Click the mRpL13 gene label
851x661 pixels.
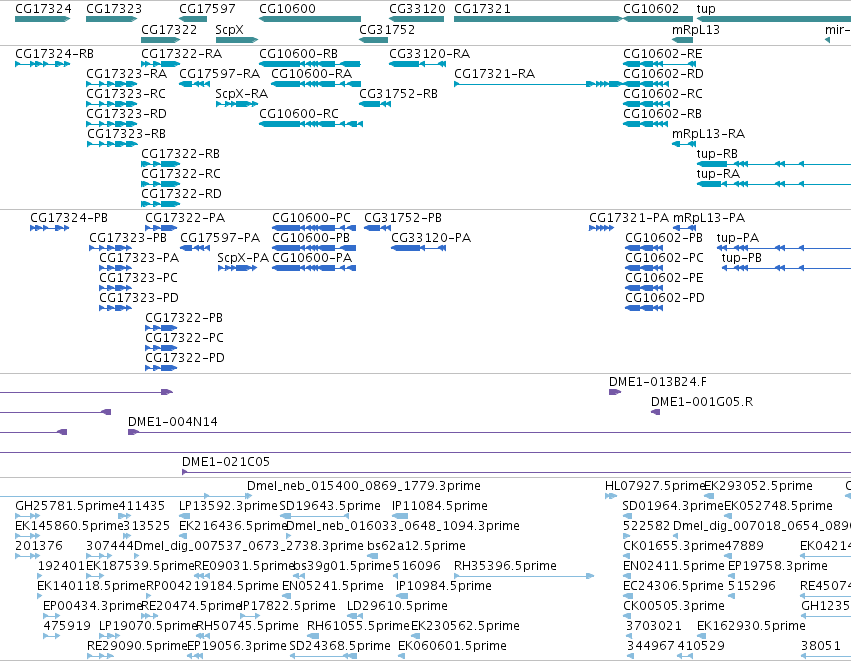click(696, 29)
